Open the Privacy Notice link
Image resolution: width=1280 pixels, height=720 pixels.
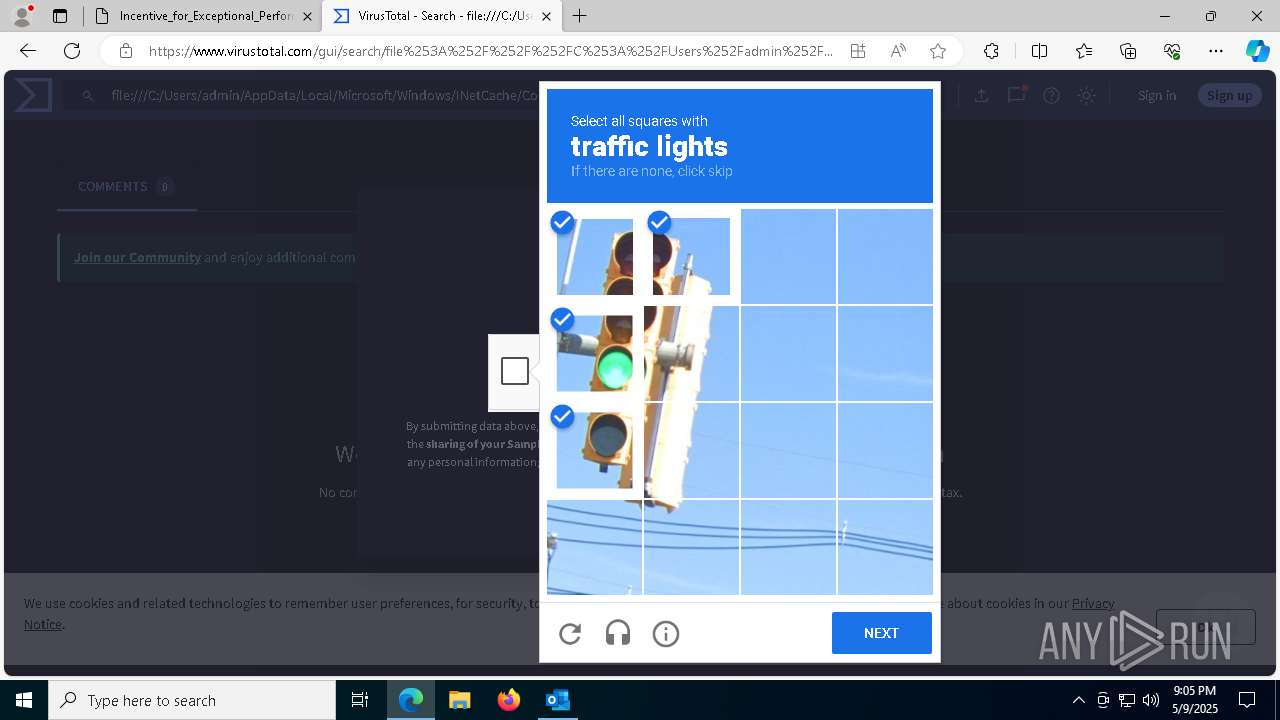[1093, 603]
